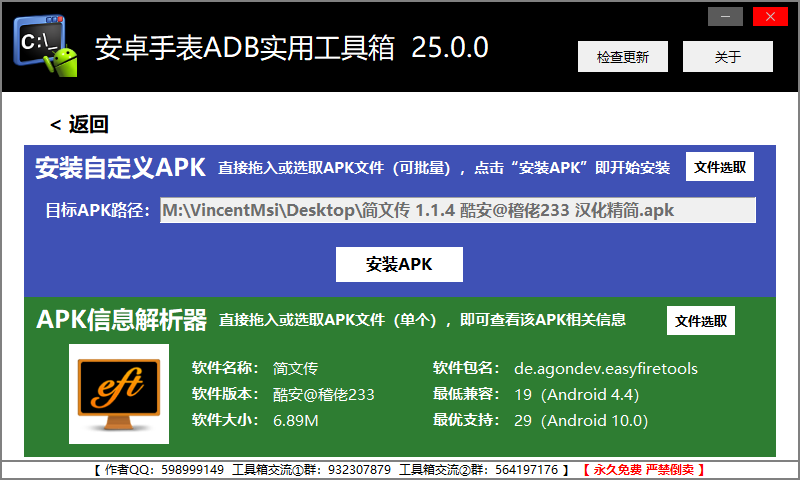Click the 最优支持 value Android 10.0
The image size is (800, 480).
[580, 420]
